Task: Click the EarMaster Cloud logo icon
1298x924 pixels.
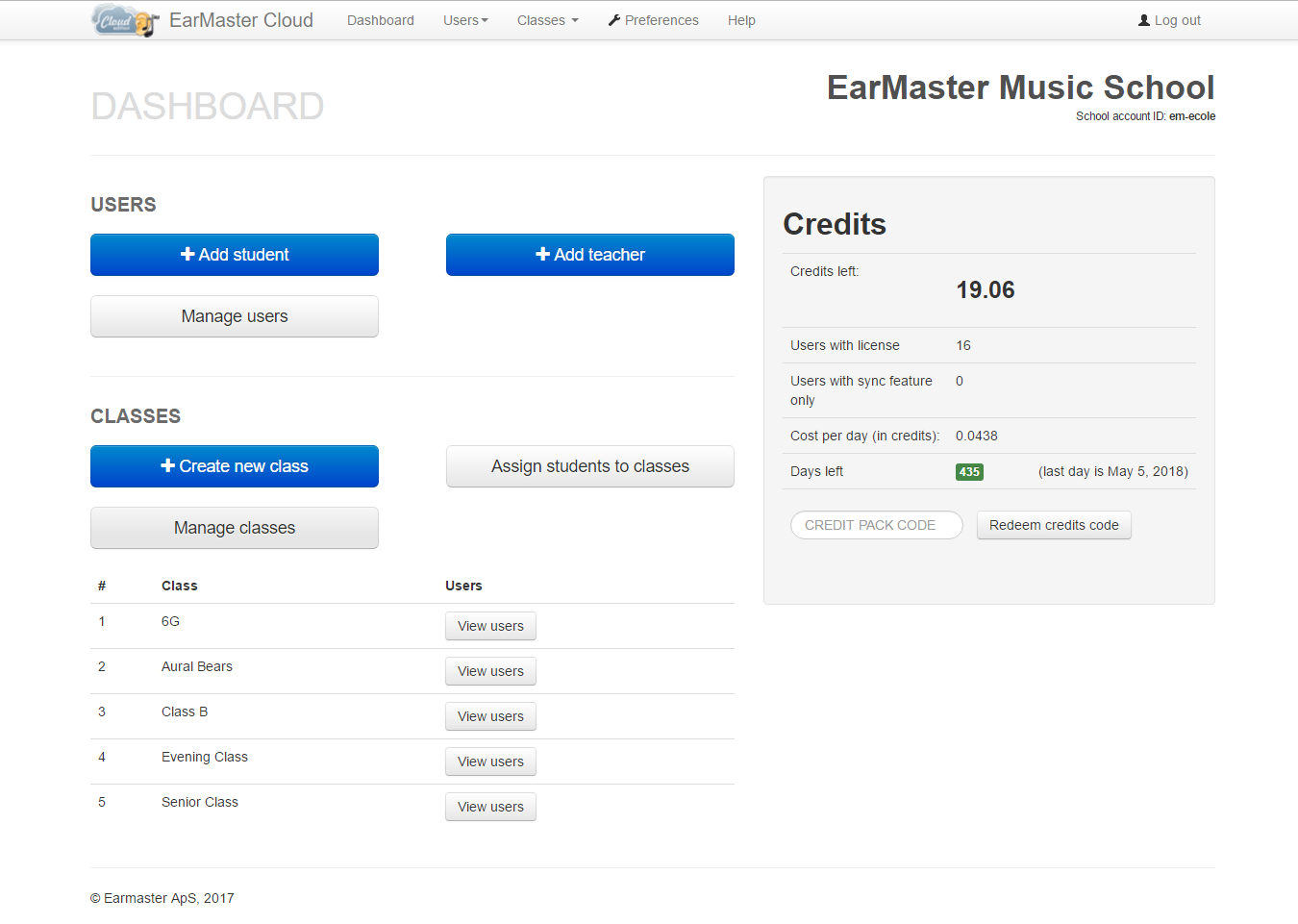Action: (x=125, y=20)
